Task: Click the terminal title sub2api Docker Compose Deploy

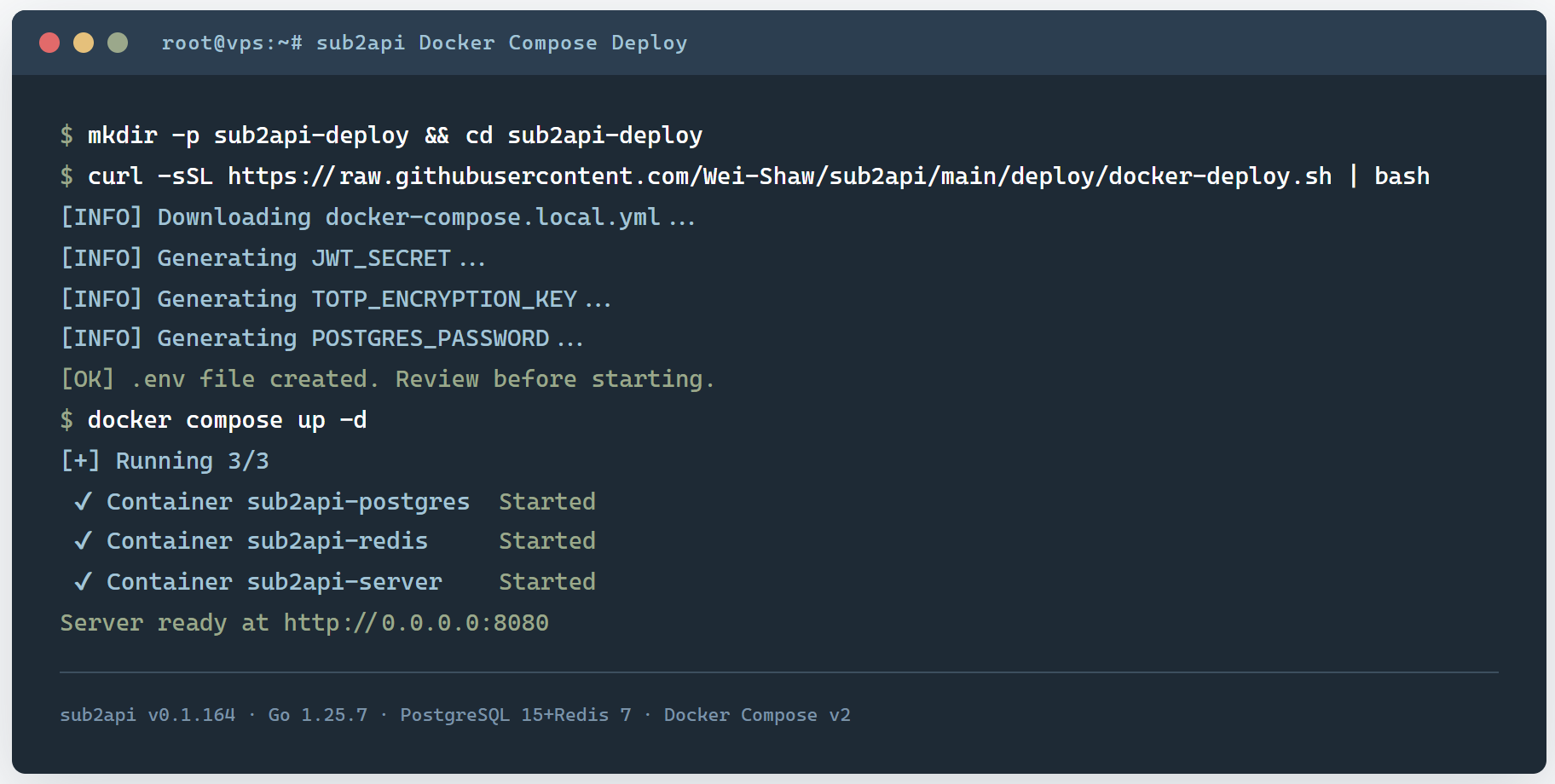Action: tap(501, 43)
